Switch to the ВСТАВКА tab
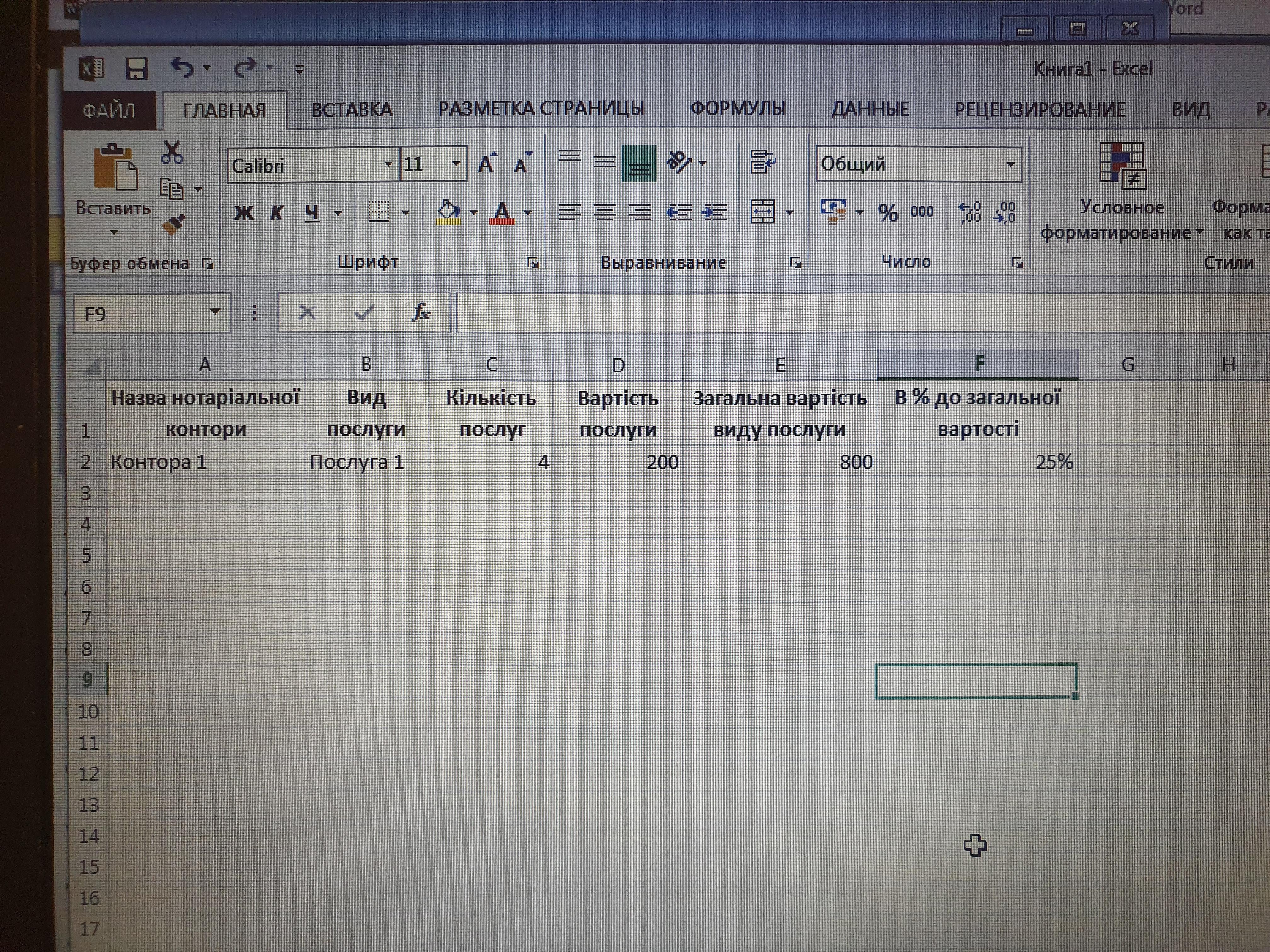1270x952 pixels. pos(352,110)
